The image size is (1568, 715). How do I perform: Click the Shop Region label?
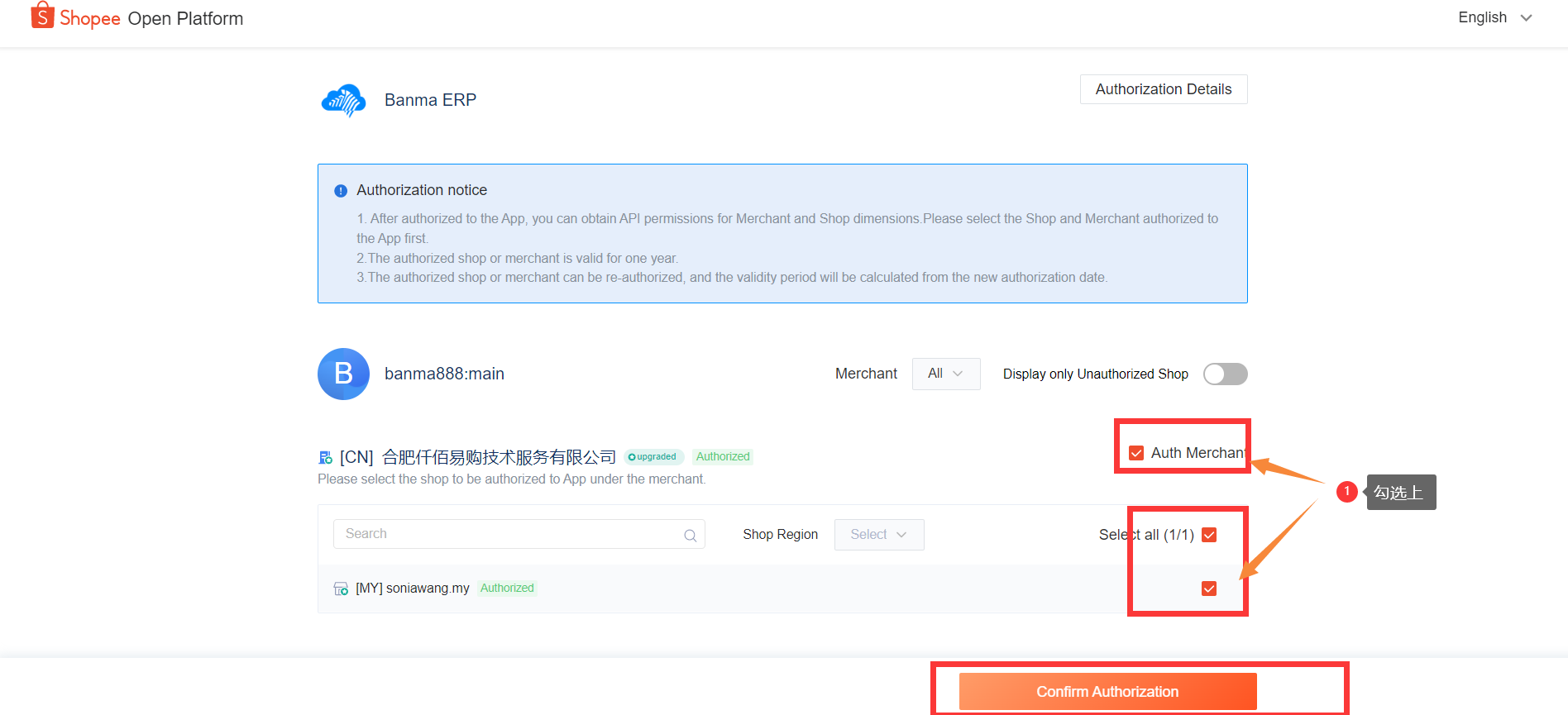click(780, 535)
